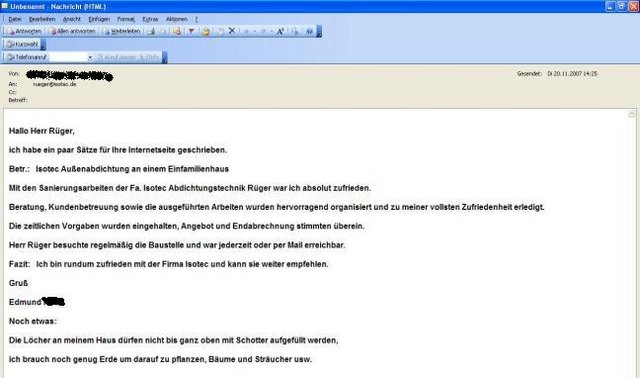Minimize the message window

click(x=610, y=6)
